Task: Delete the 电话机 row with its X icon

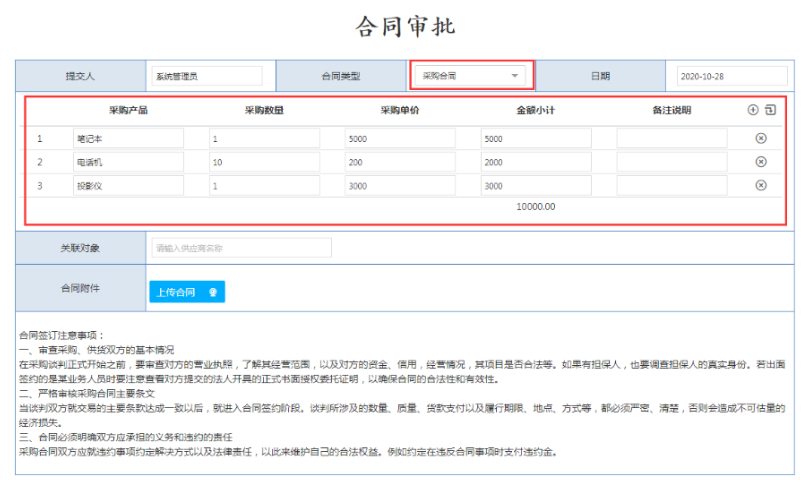Action: 761,162
